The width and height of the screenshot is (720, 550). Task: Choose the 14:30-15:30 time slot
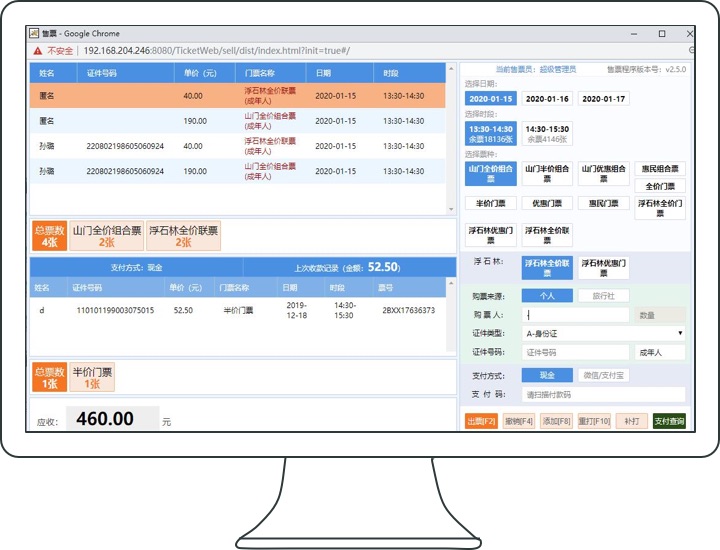point(547,133)
